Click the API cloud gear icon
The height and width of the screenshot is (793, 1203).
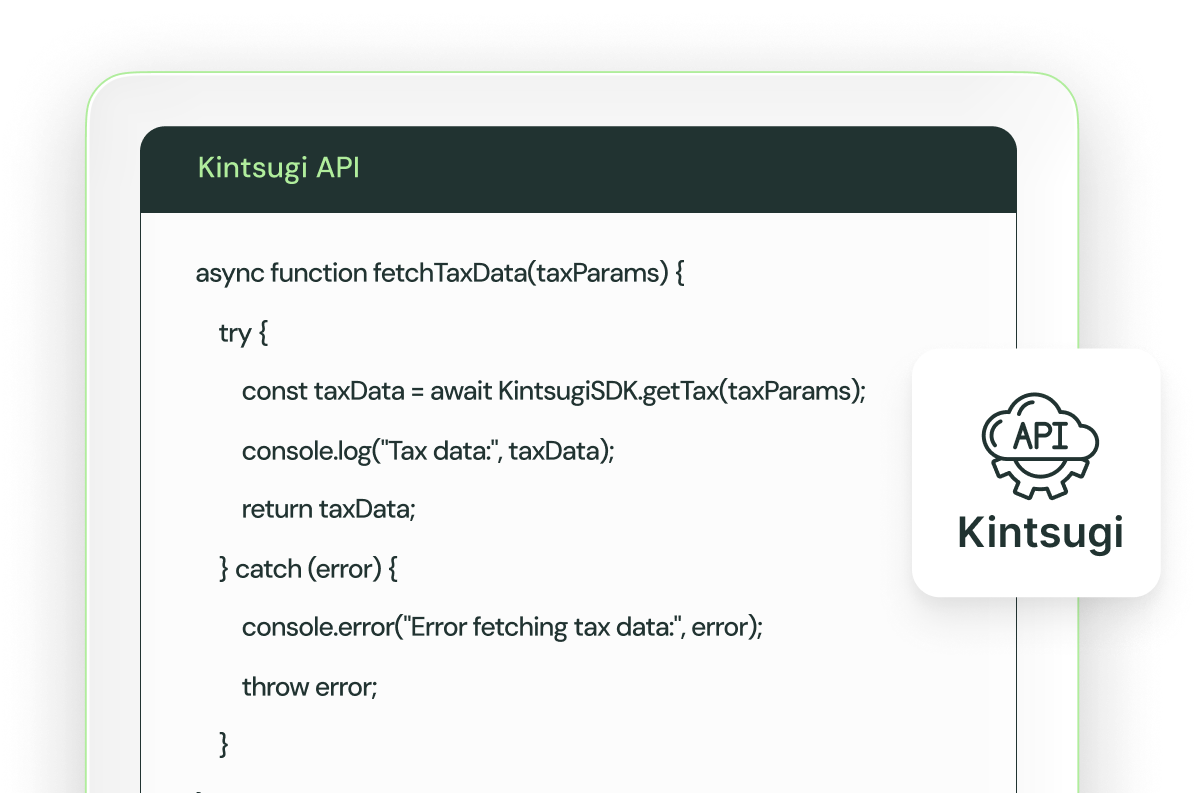point(1040,445)
